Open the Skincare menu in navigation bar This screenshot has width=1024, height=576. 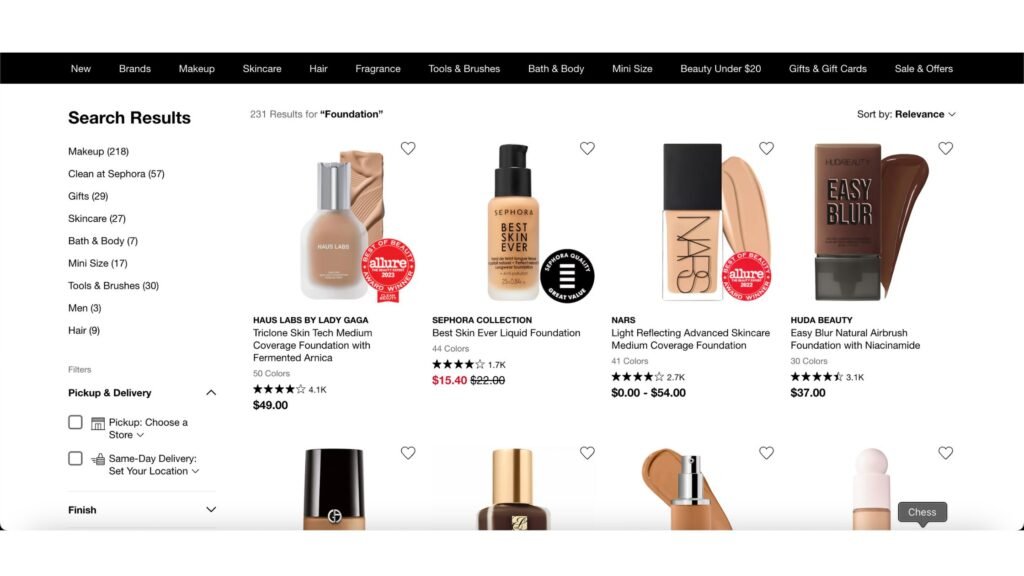(262, 69)
